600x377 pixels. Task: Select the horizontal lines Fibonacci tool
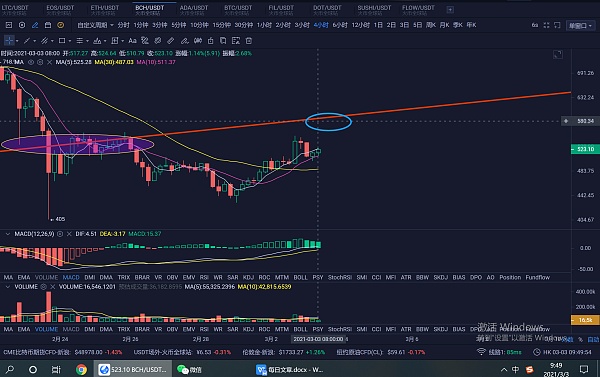[x=79, y=41]
